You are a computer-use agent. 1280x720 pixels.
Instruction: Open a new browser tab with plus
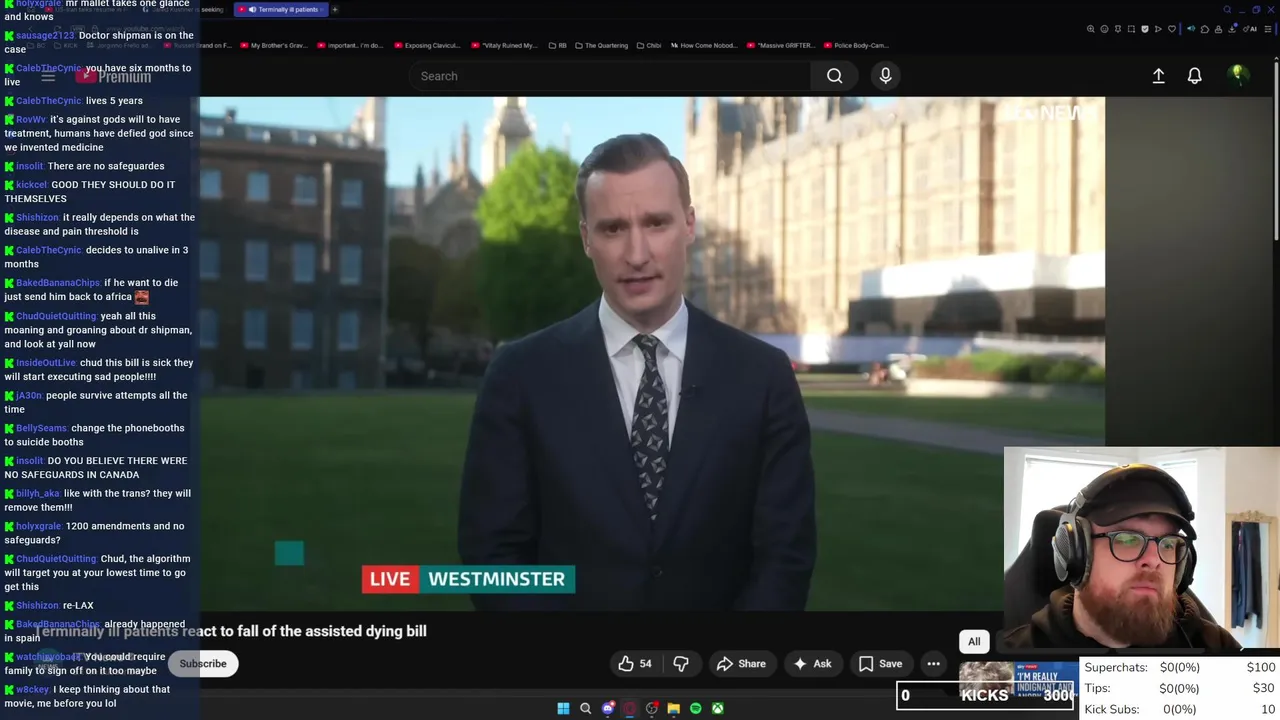[x=335, y=10]
